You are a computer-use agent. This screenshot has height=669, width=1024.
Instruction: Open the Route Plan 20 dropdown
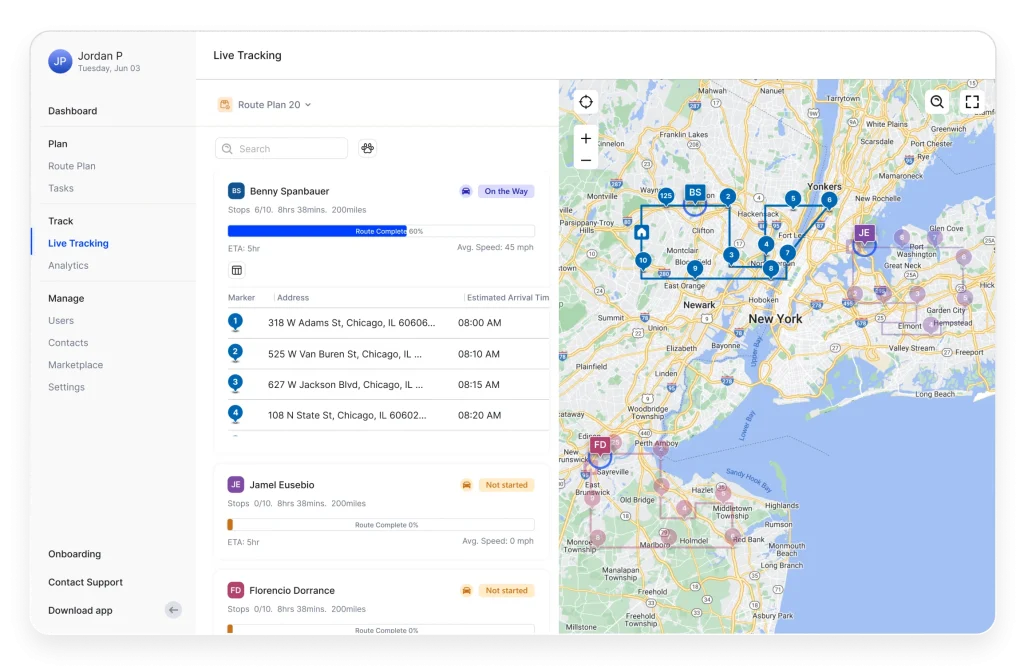click(274, 105)
